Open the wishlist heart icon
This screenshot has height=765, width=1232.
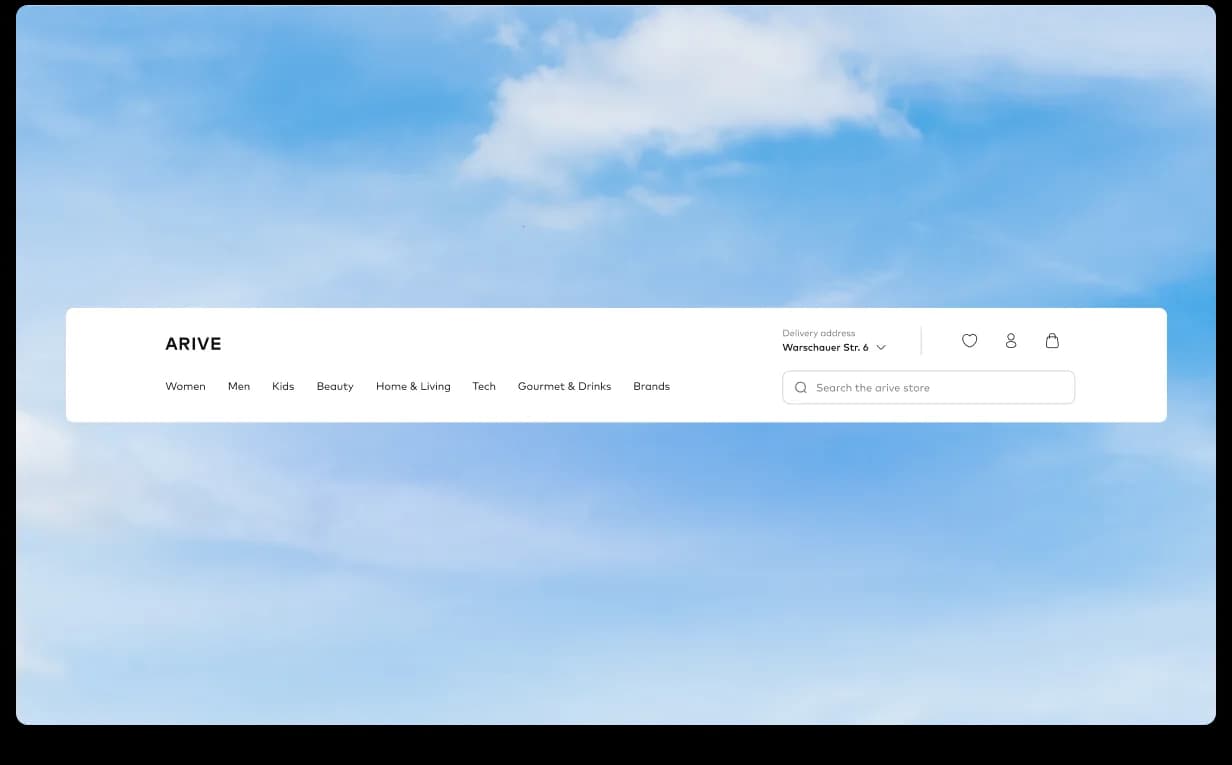pyautogui.click(x=969, y=341)
